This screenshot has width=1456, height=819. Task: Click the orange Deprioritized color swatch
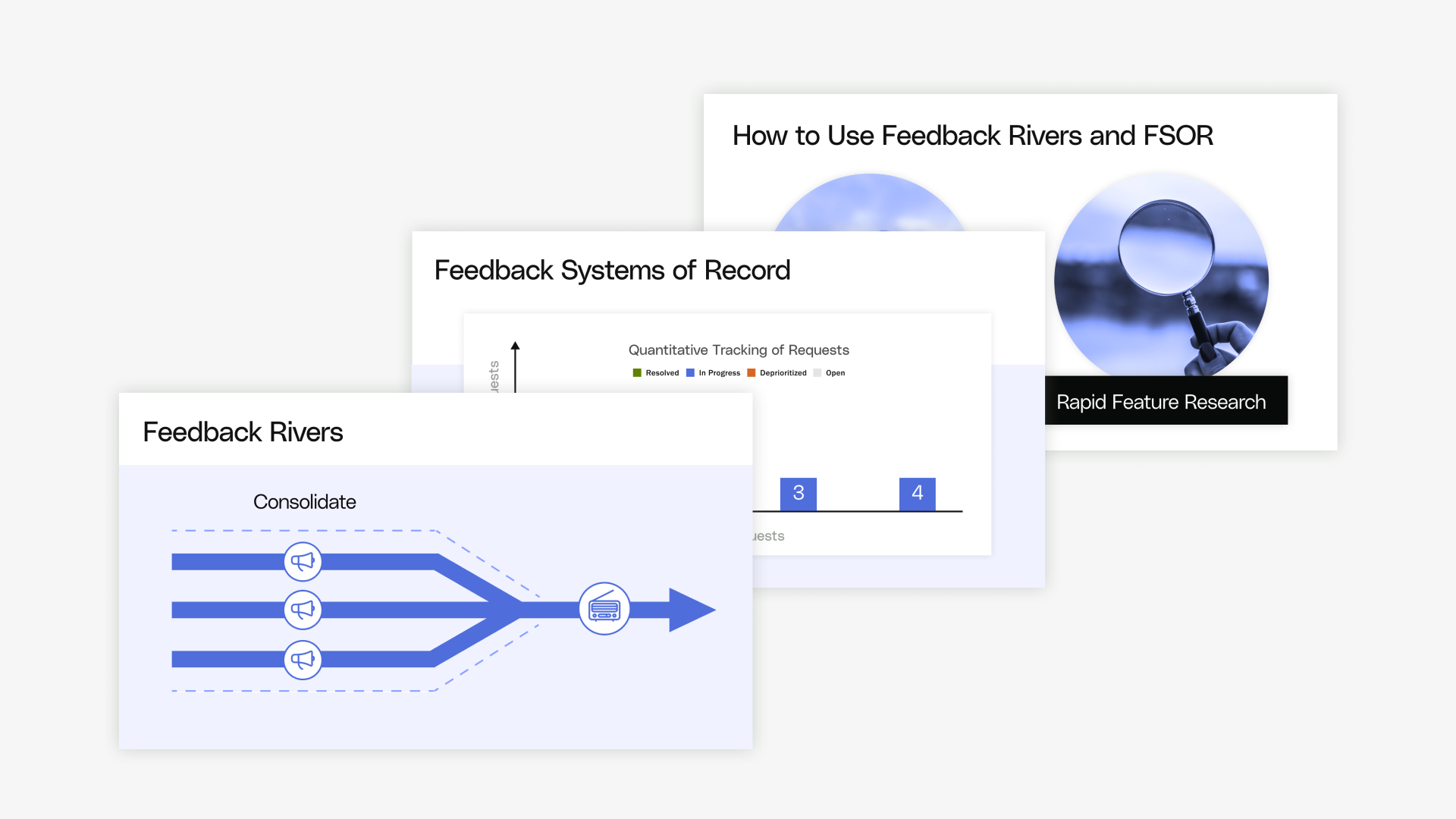750,372
